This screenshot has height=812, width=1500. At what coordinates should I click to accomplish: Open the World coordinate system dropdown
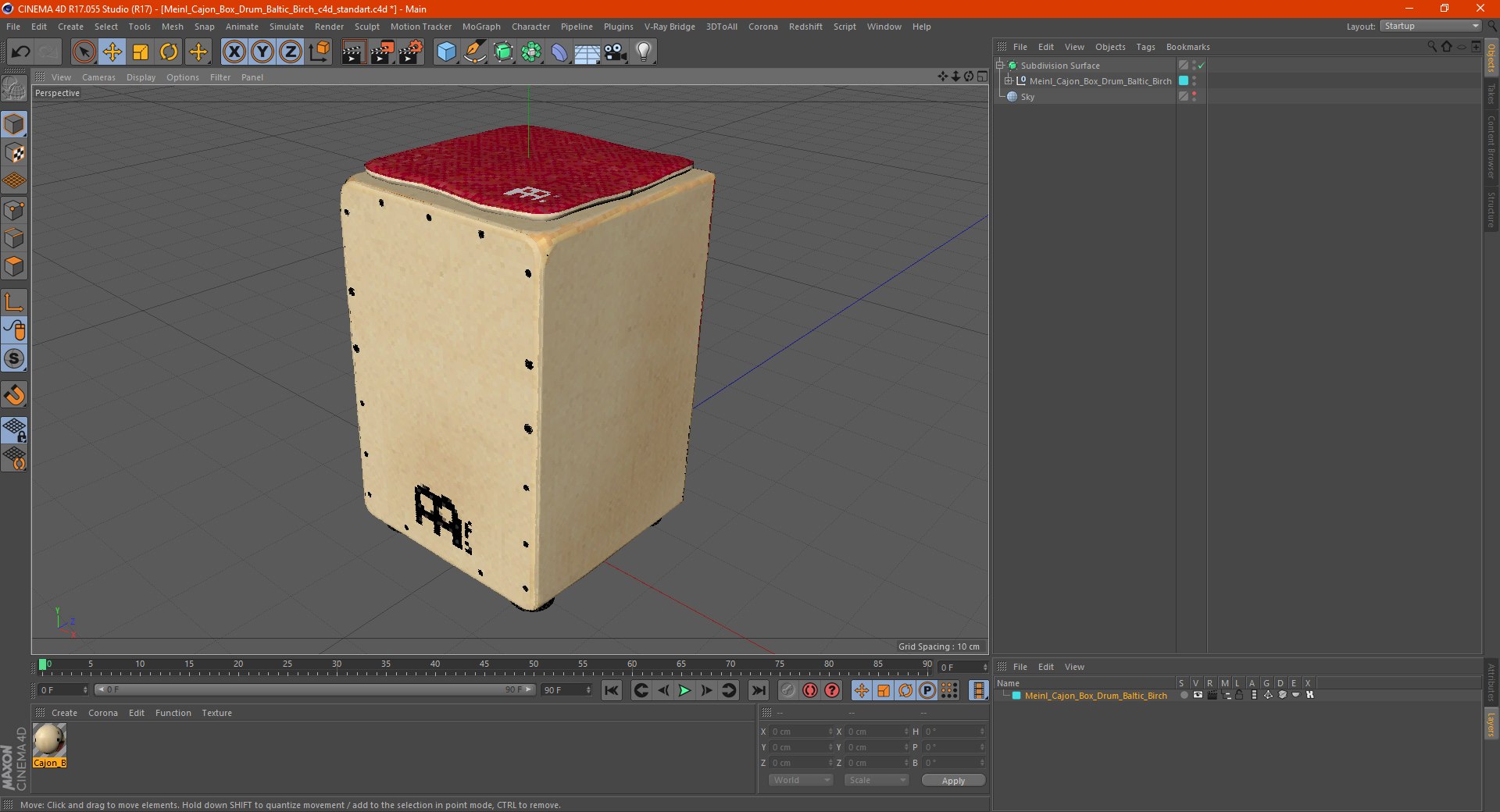coord(801,780)
